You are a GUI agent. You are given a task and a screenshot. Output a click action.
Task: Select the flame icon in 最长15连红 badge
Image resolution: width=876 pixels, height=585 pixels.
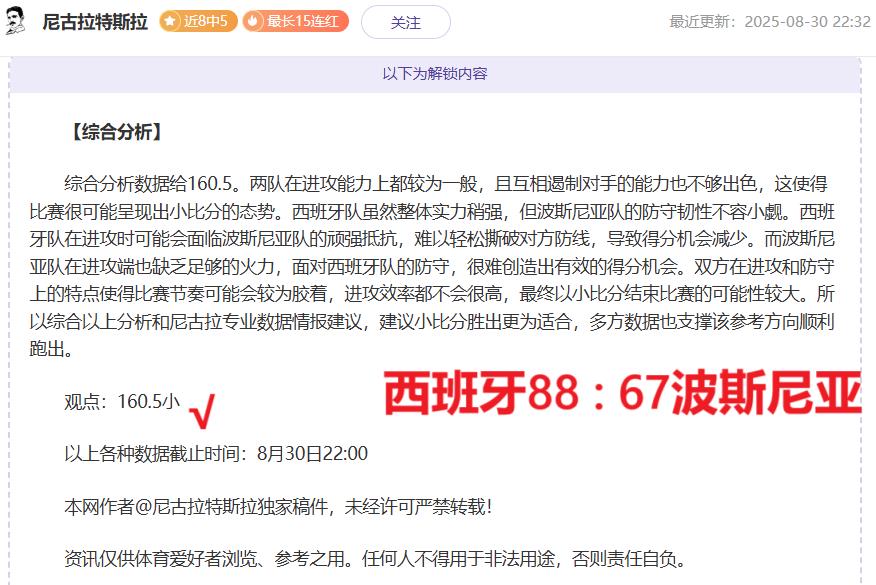click(253, 21)
